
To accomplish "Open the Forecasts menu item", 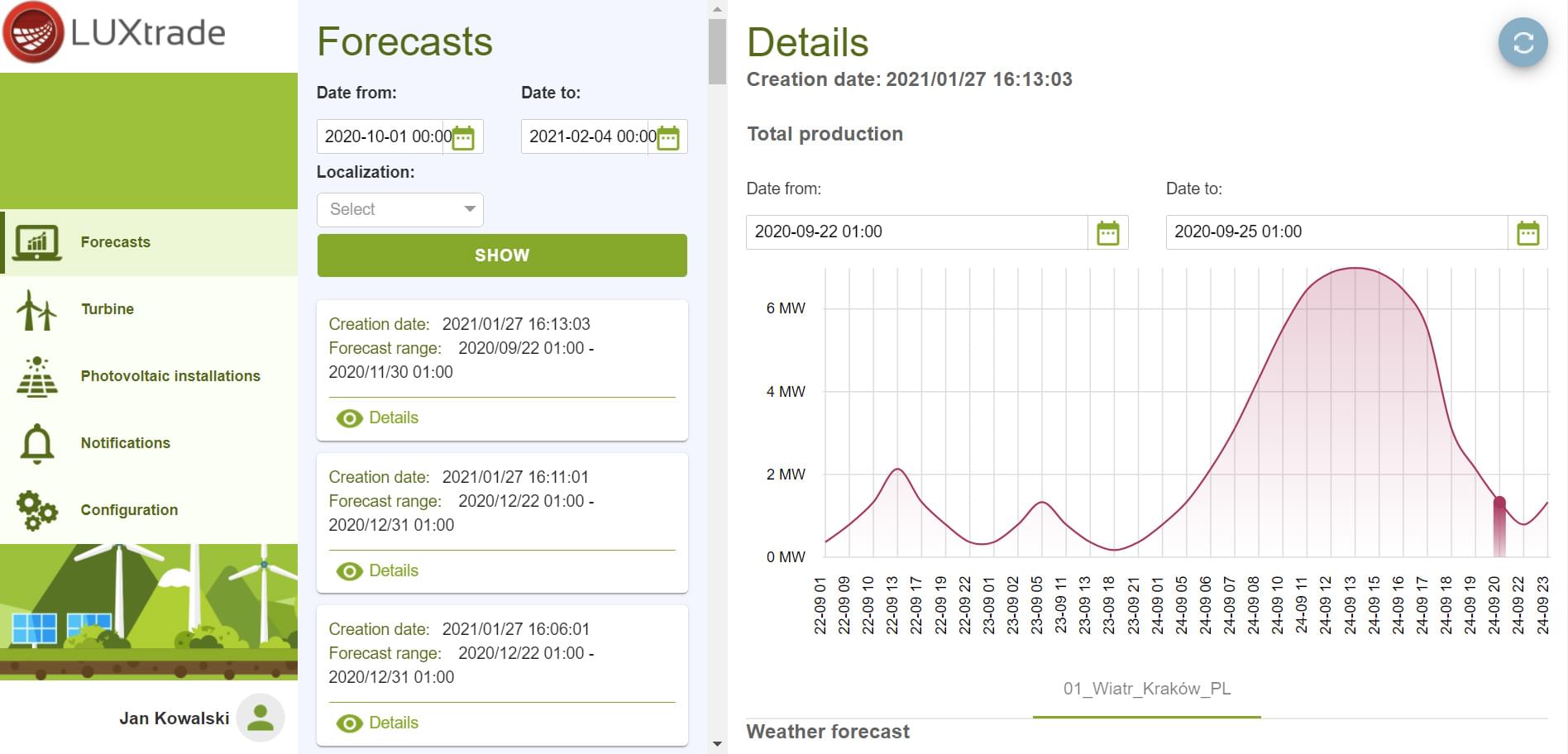I will [x=116, y=242].
